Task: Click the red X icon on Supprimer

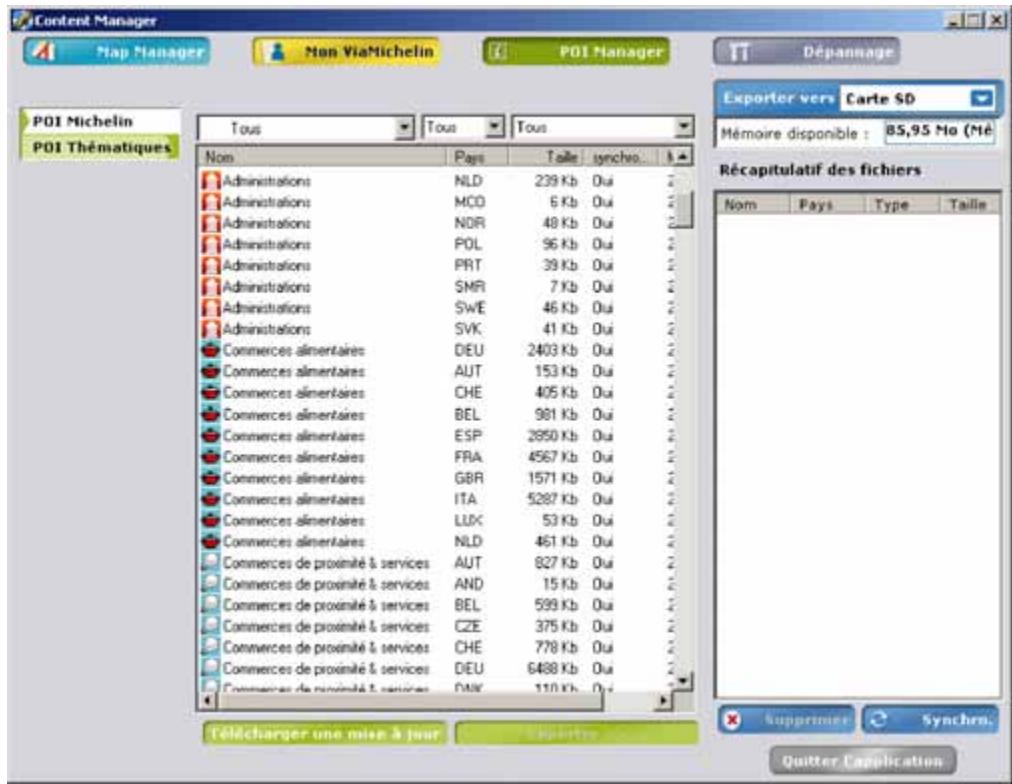Action: (733, 720)
